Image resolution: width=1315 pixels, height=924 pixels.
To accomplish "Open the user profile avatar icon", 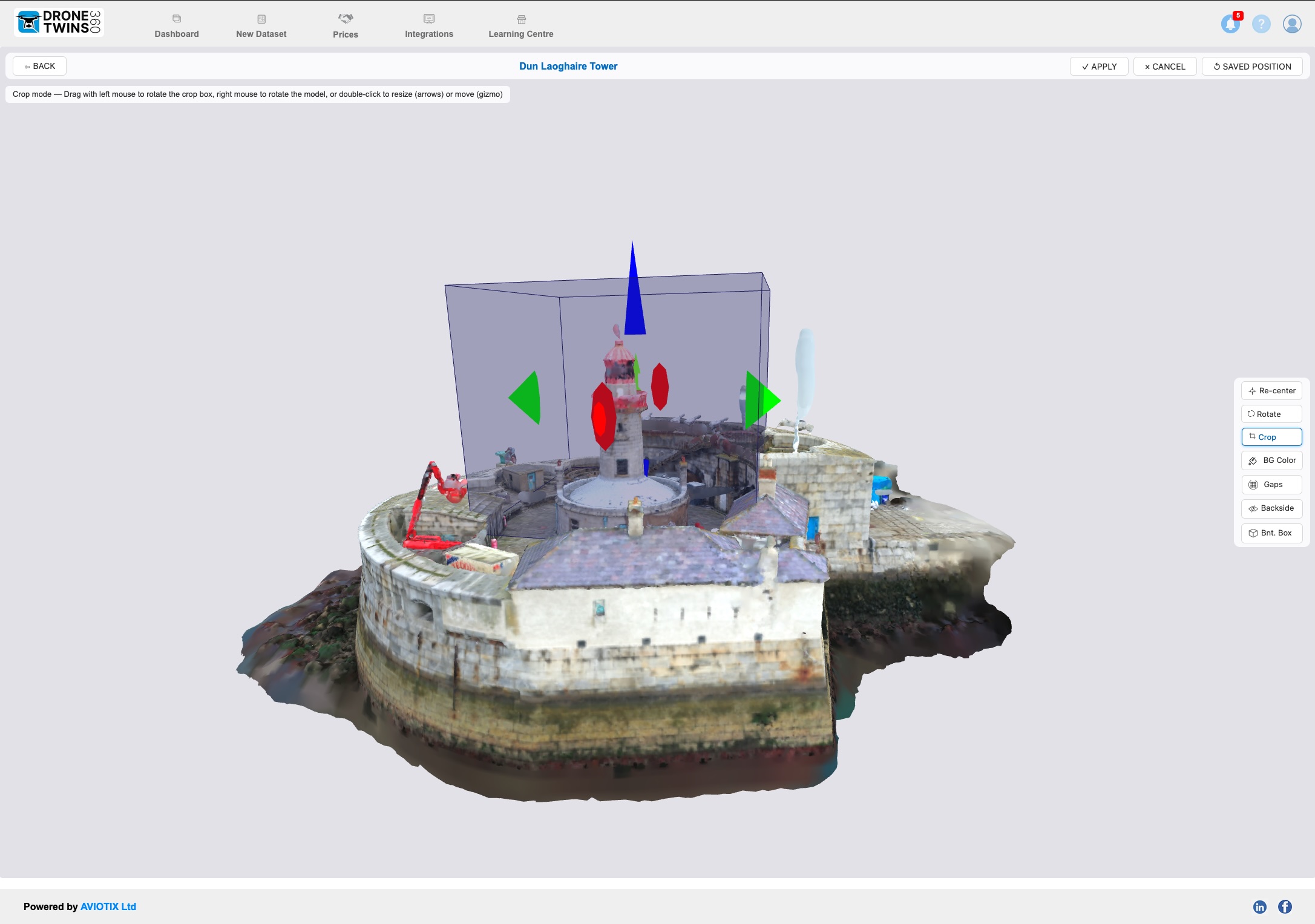I will pyautogui.click(x=1292, y=24).
